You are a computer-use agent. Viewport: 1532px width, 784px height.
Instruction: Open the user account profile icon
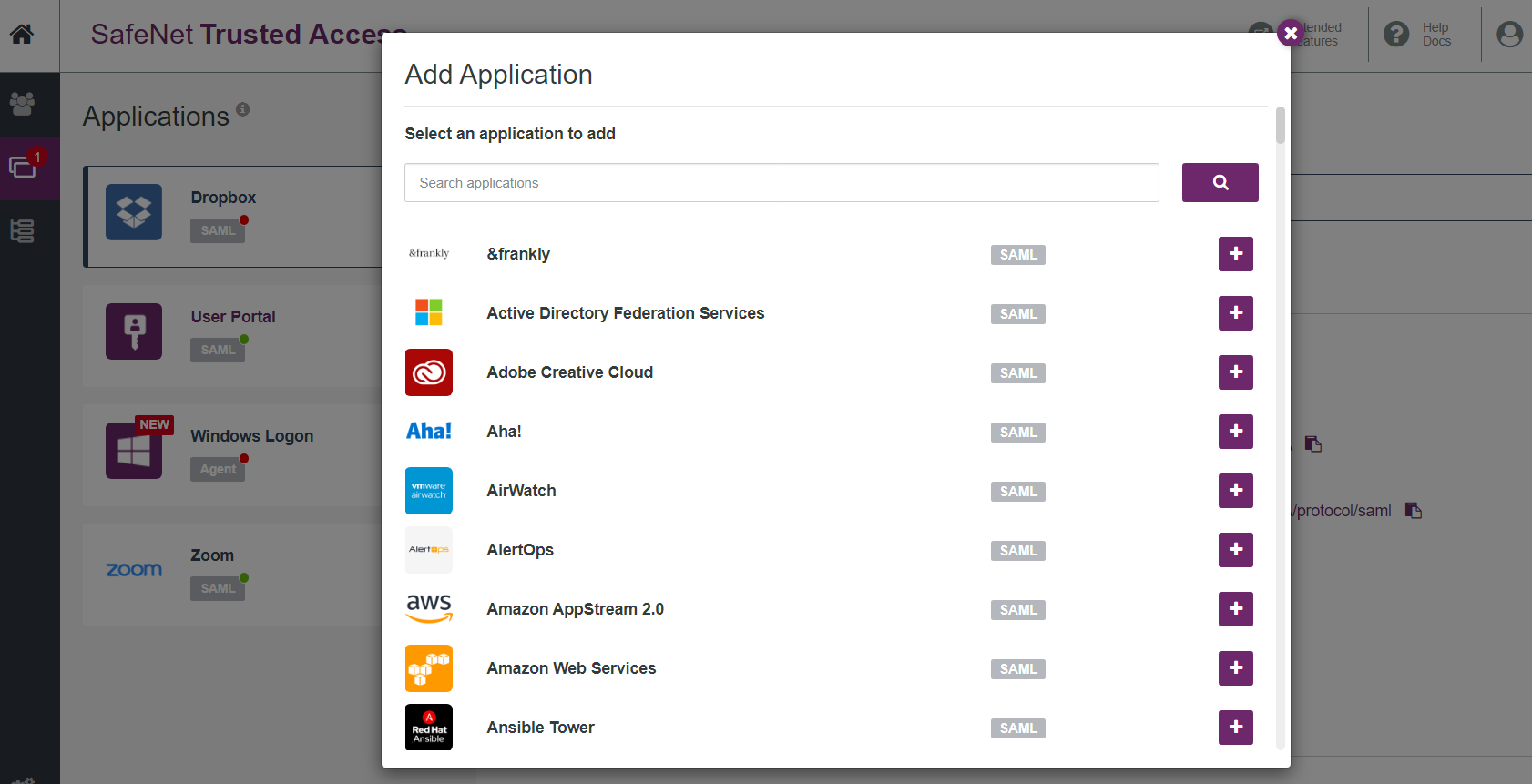(x=1509, y=35)
